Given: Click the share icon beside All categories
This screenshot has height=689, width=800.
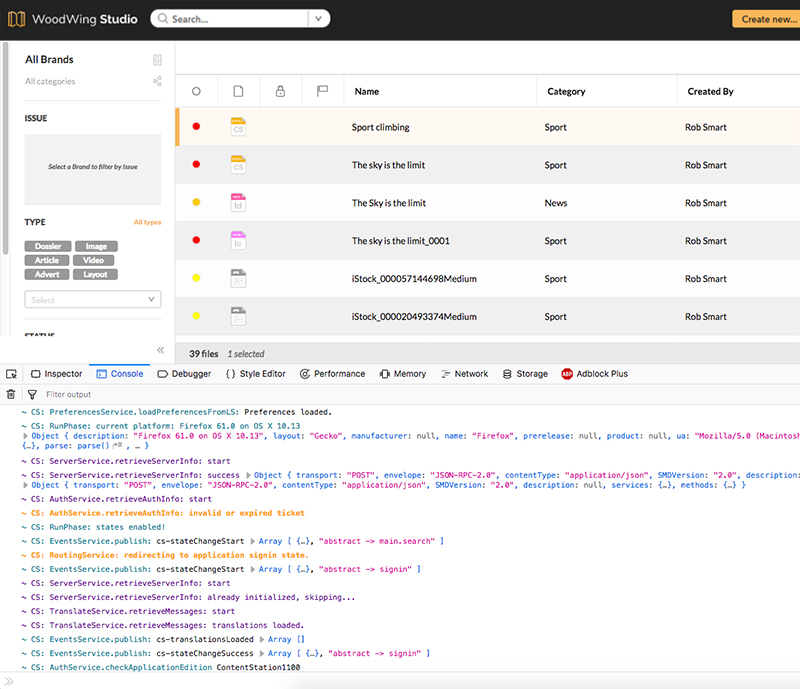Looking at the screenshot, I should click(157, 81).
